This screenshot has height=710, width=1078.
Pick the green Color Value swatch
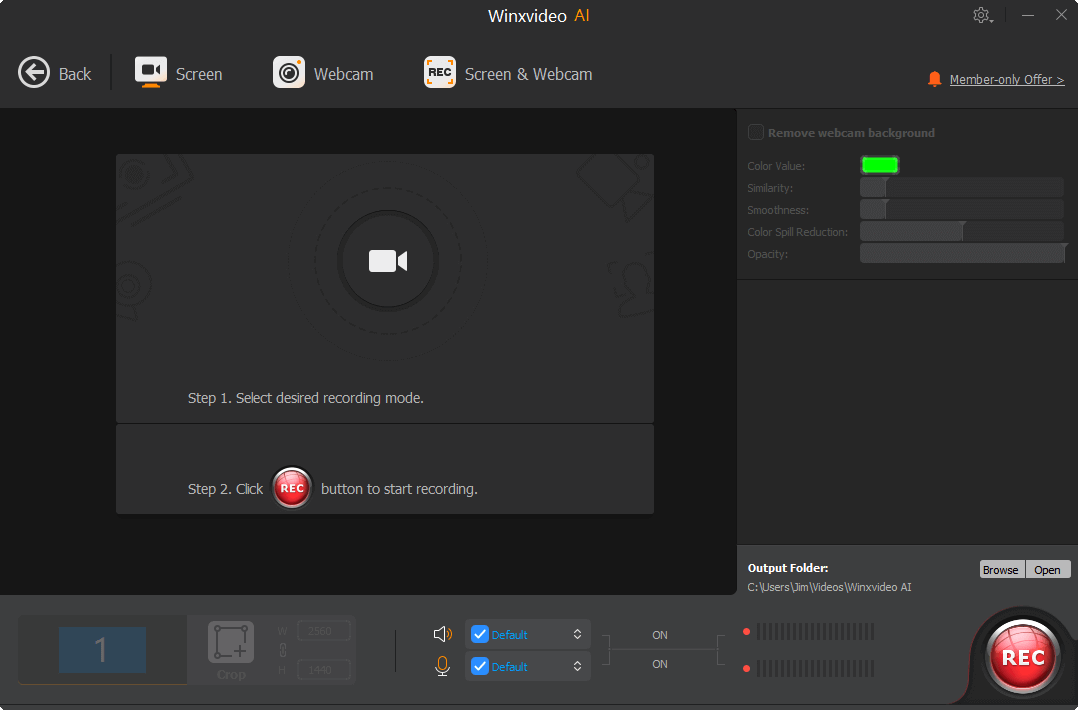tap(880, 165)
